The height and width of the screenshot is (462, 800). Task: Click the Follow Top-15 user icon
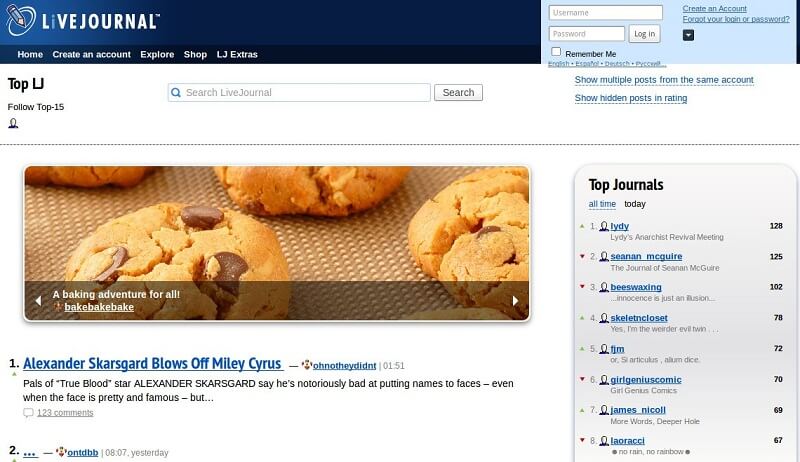[13, 123]
